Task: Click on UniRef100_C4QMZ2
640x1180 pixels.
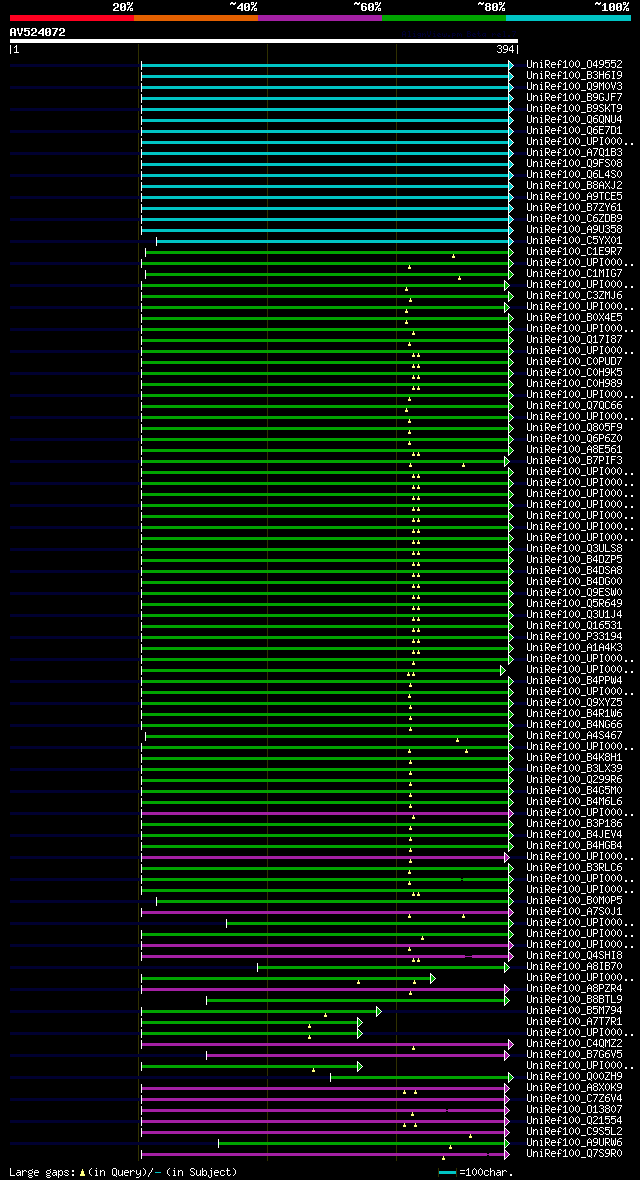Action: pos(574,1043)
